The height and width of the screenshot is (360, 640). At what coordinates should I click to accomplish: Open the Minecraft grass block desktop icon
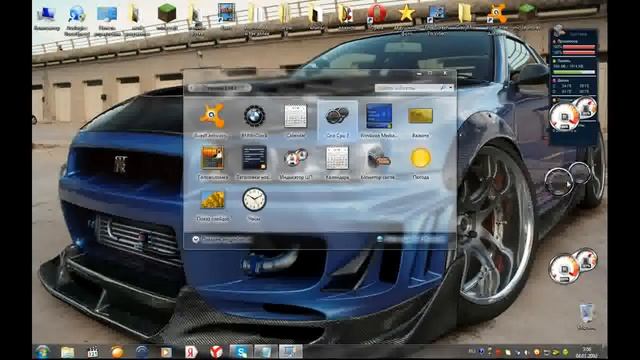pyautogui.click(x=167, y=17)
